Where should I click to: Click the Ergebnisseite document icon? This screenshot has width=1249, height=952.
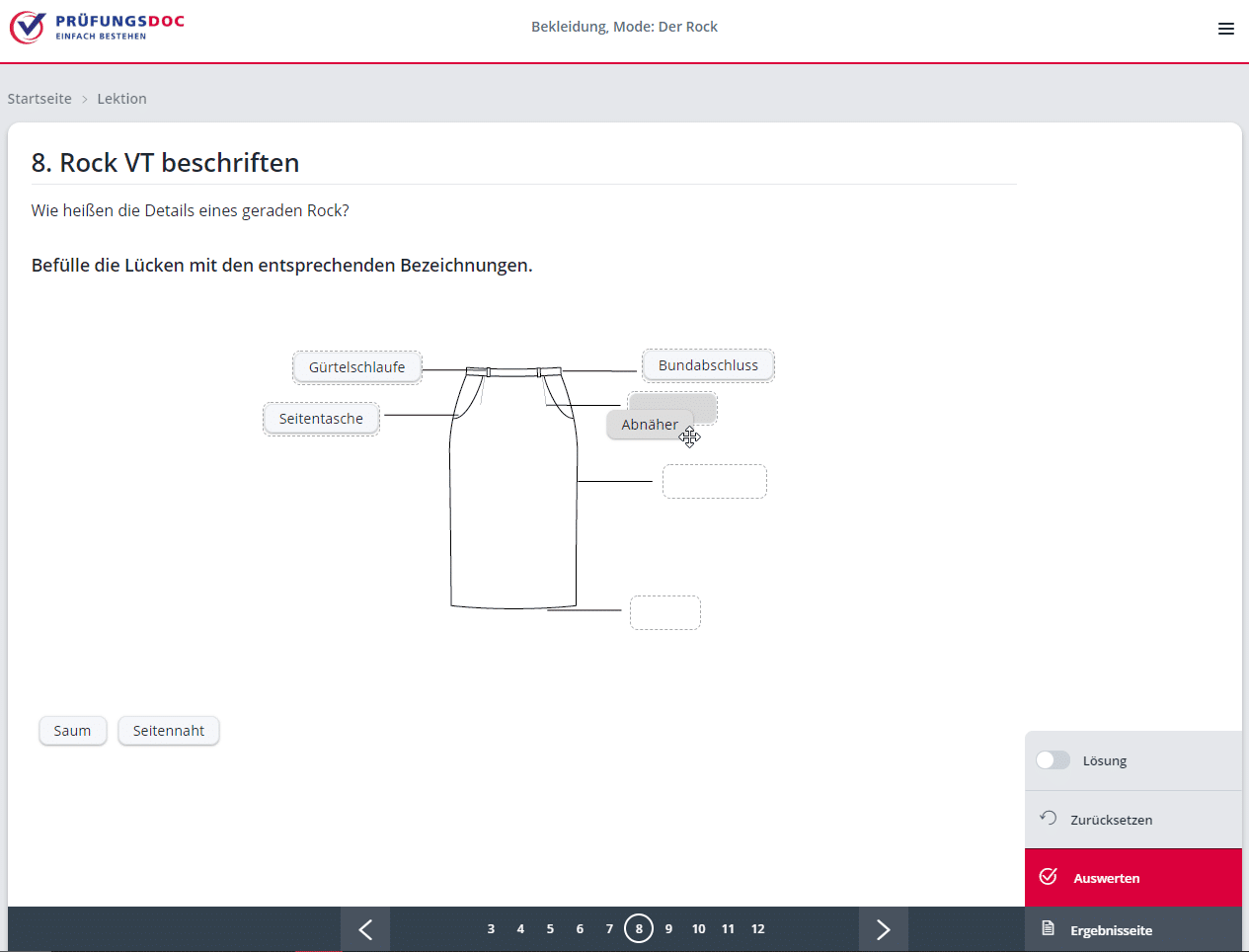point(1049,929)
